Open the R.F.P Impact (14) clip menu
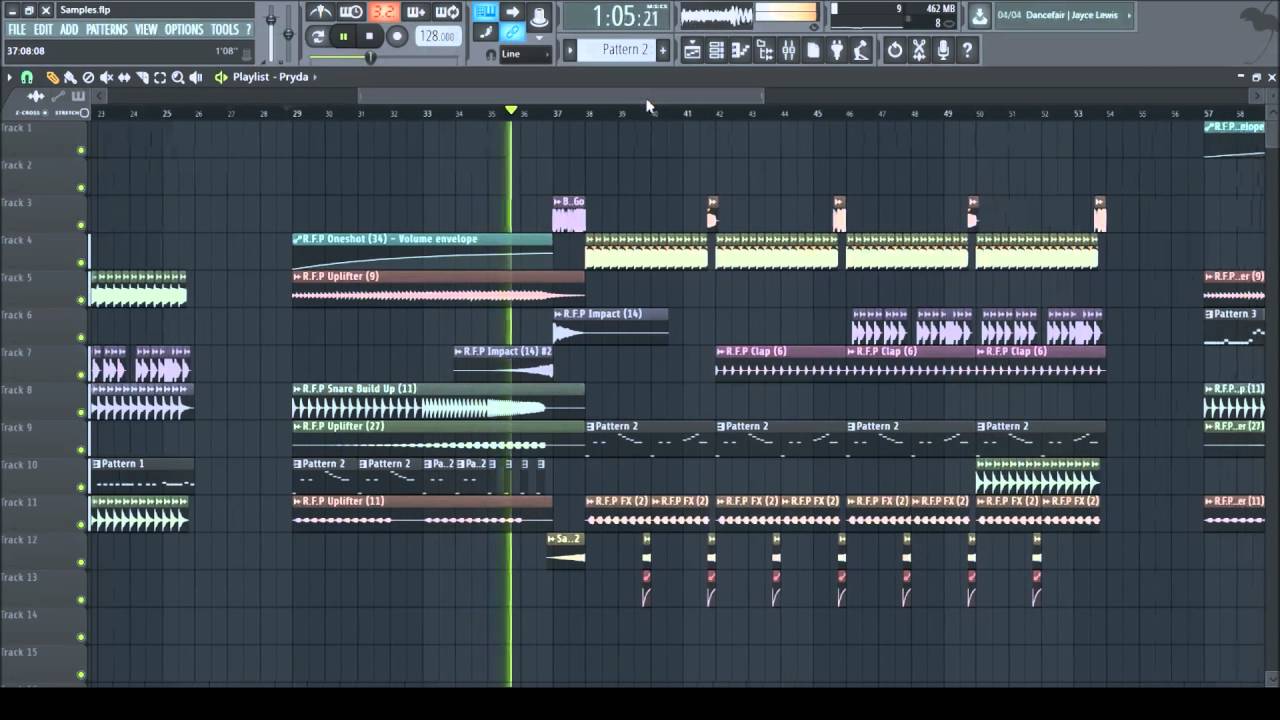The height and width of the screenshot is (720, 1280). pos(558,314)
